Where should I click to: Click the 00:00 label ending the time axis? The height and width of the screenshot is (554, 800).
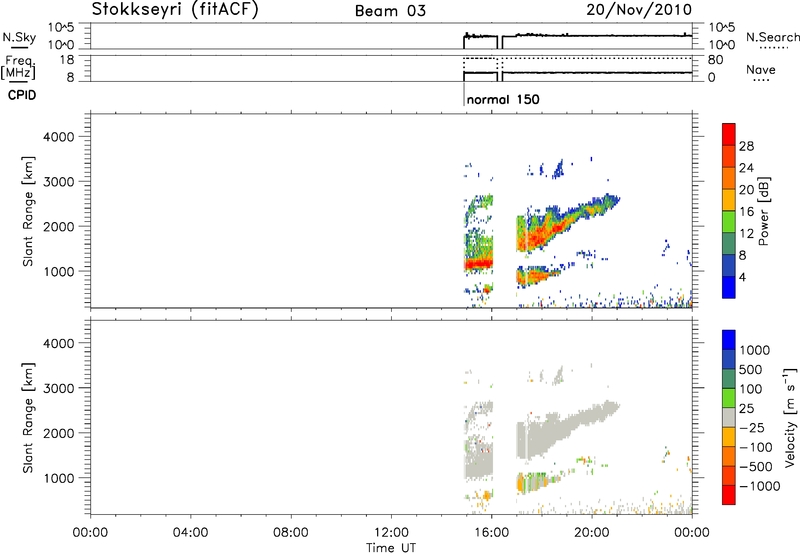(692, 533)
